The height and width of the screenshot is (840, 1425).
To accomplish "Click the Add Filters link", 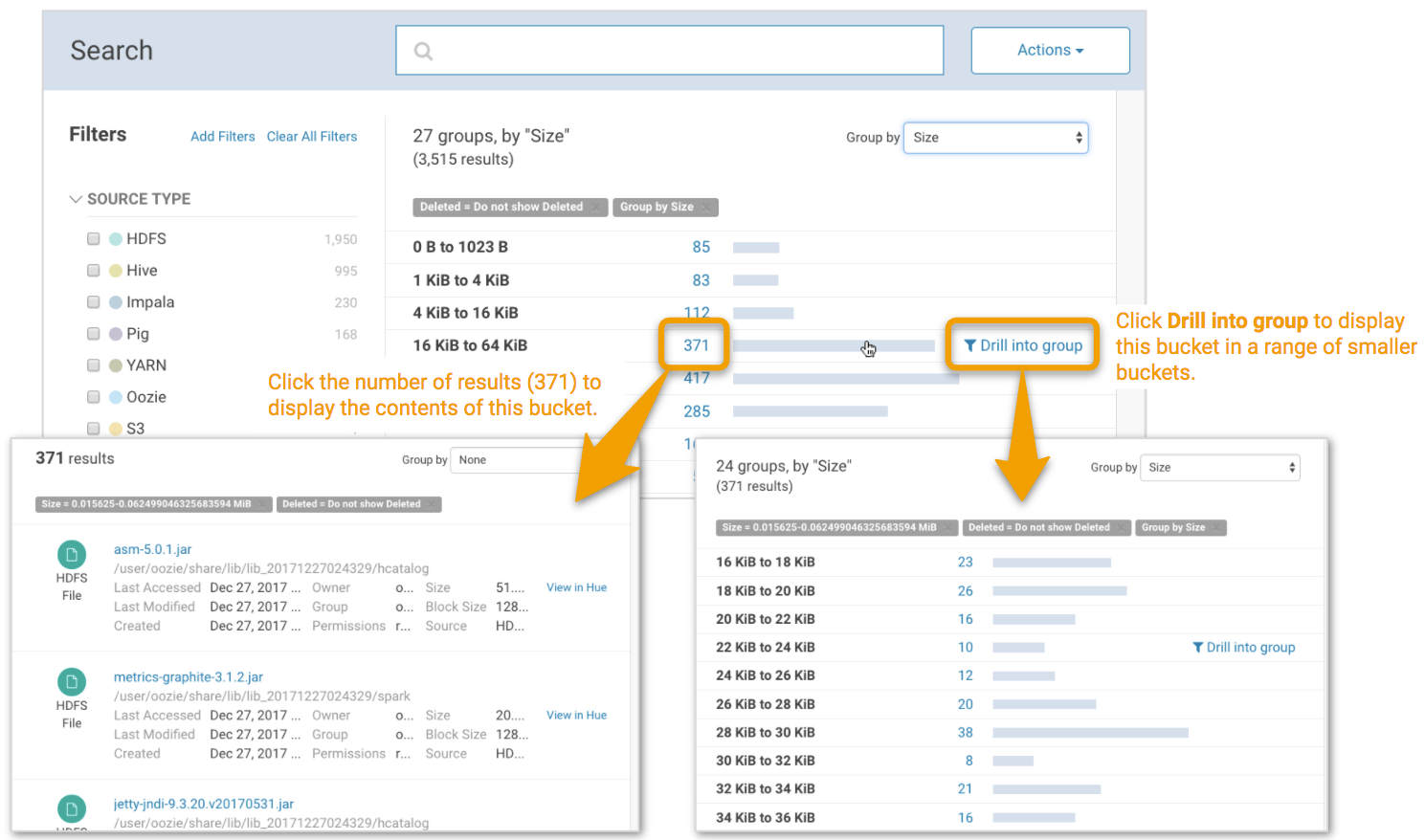I will 222,137.
